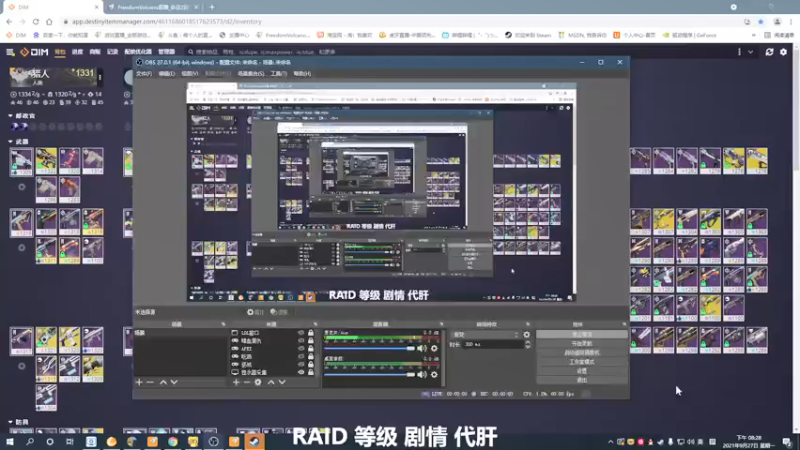Toggle visibility of 显示器采集 source

[x=301, y=372]
